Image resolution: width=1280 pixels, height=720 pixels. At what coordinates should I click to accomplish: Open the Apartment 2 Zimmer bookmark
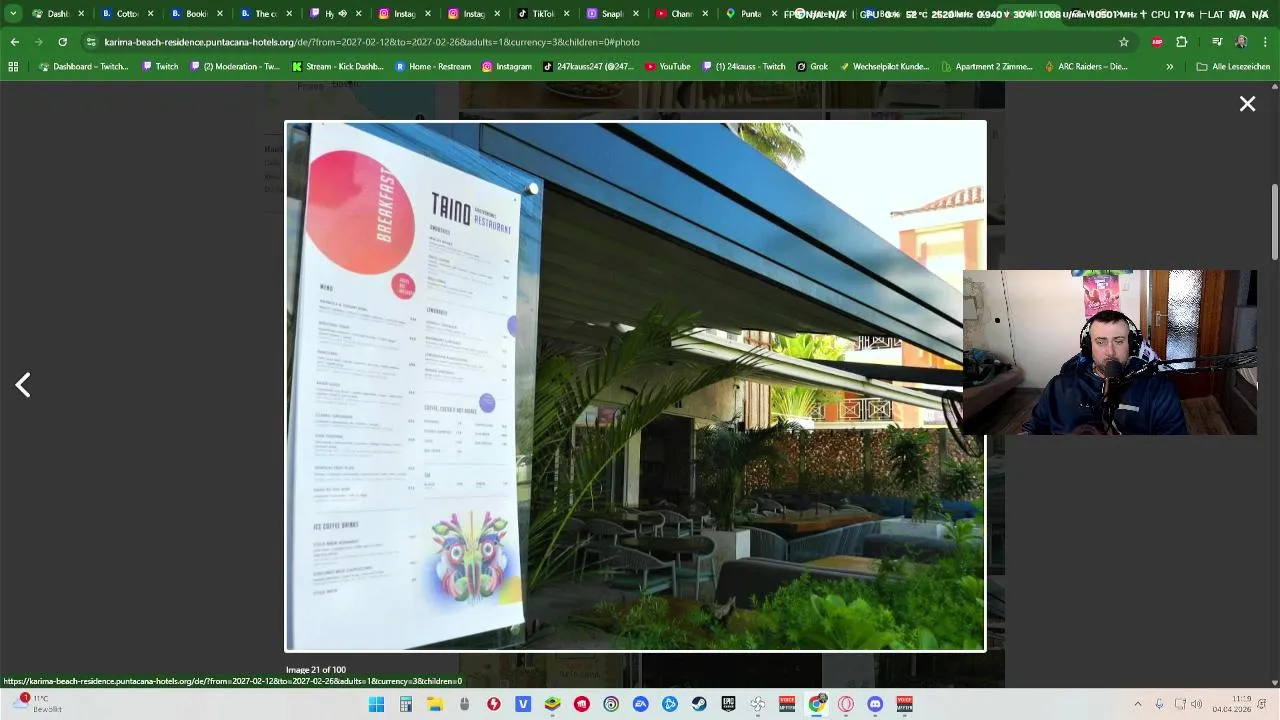click(x=987, y=66)
